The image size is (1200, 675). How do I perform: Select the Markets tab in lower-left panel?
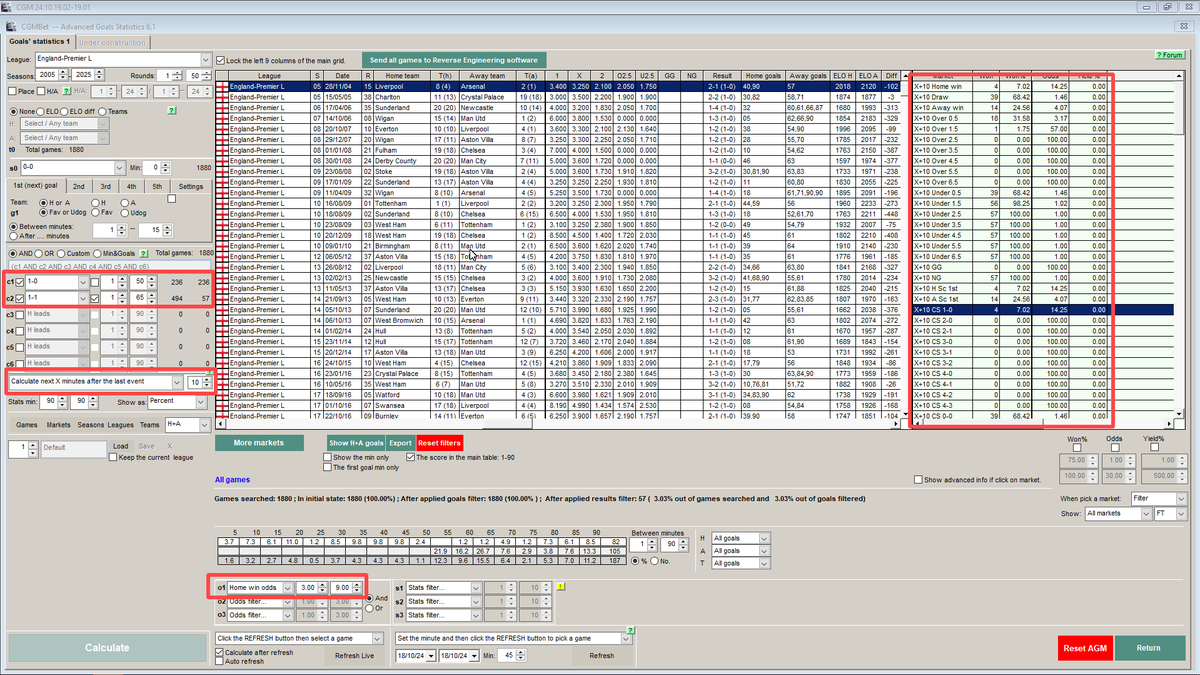coord(58,425)
